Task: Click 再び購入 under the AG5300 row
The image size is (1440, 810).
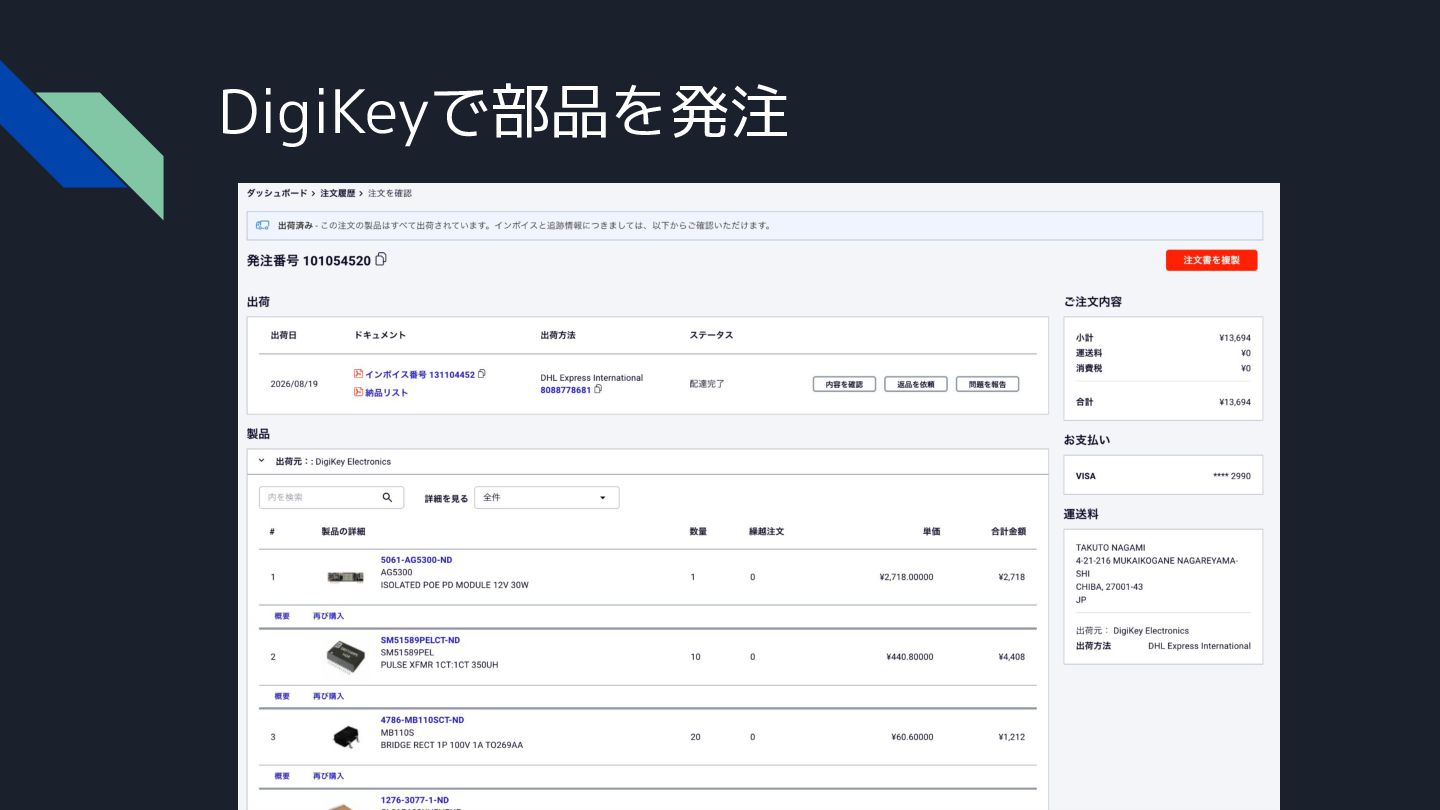Action: point(328,616)
